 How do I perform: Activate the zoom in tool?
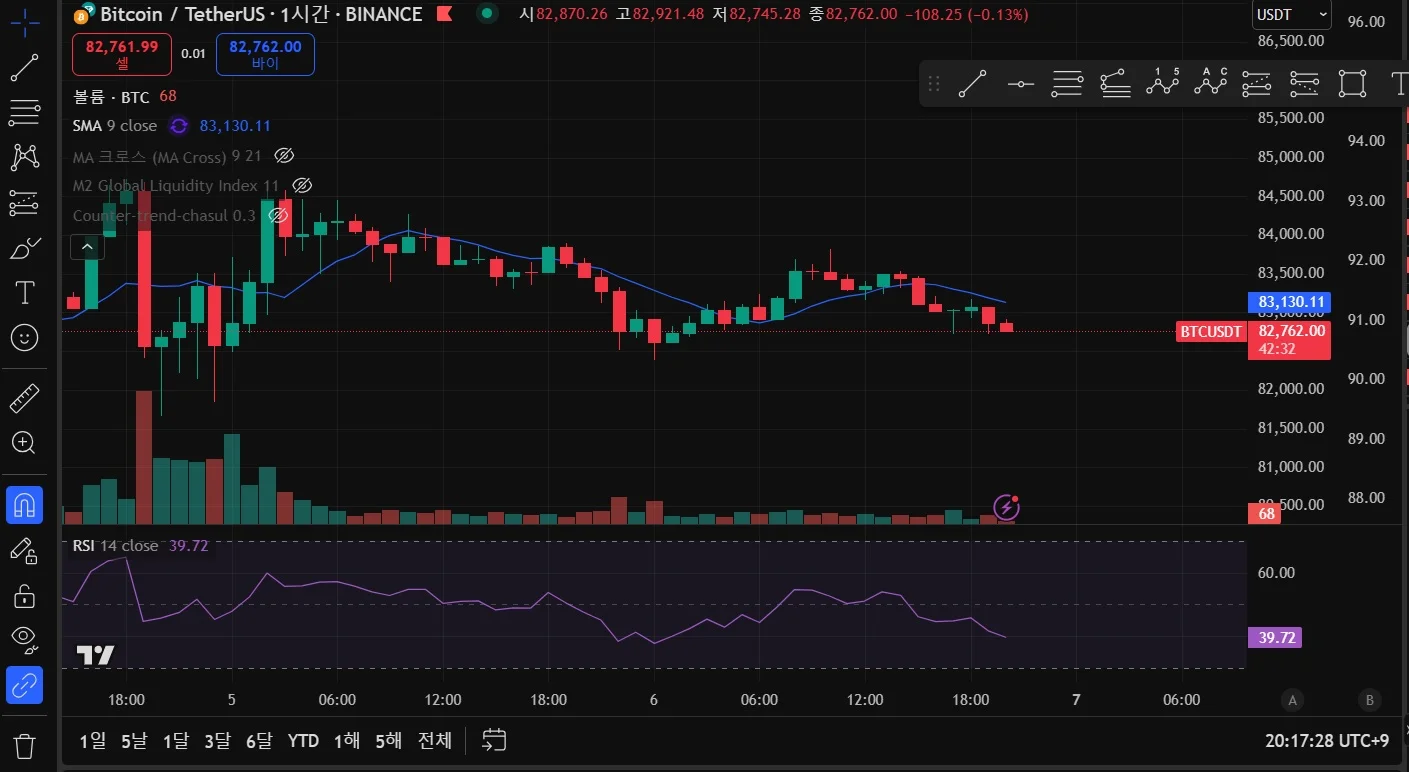click(24, 442)
